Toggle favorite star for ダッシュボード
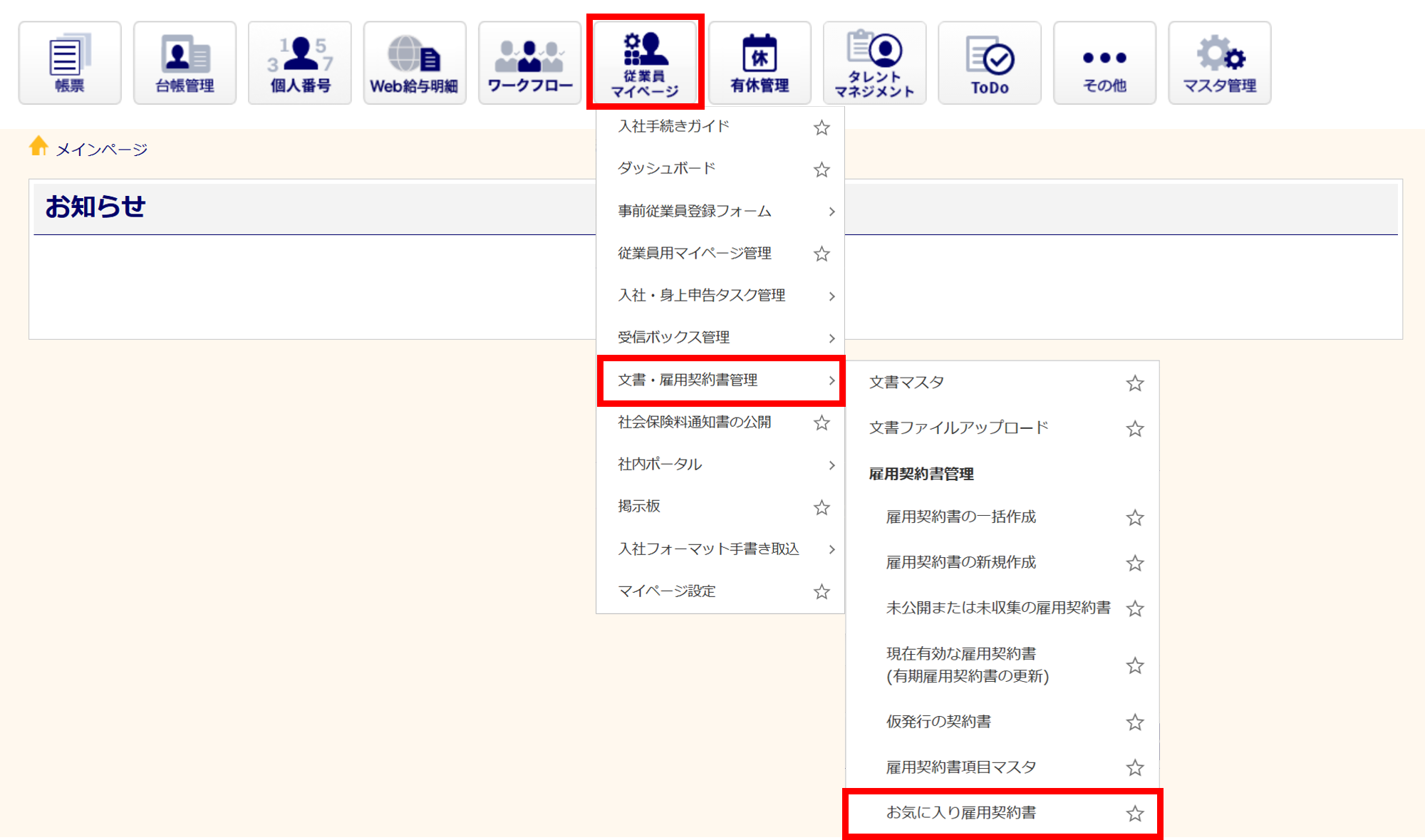The image size is (1425, 840). click(x=822, y=170)
